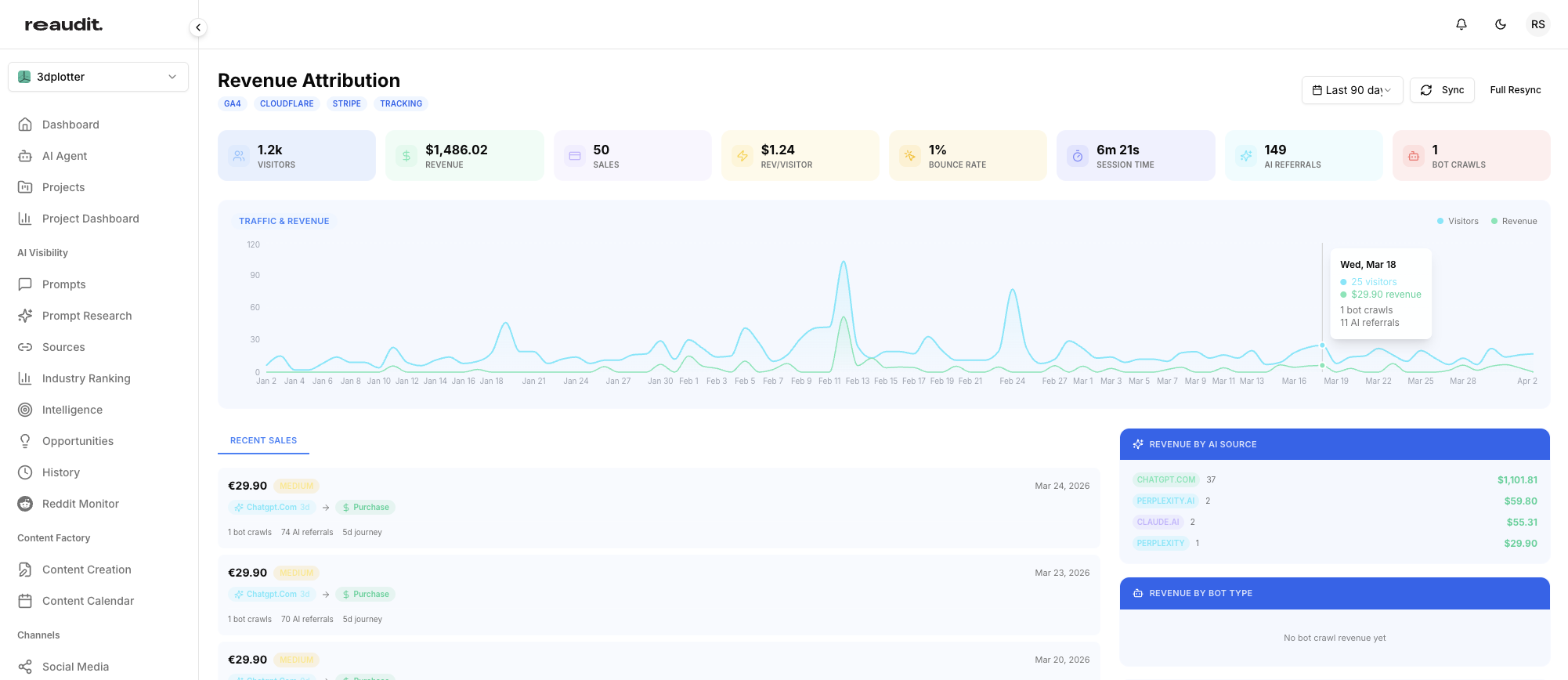This screenshot has width=1568, height=680.
Task: Click the Visitors card people icon
Action: pos(239,156)
